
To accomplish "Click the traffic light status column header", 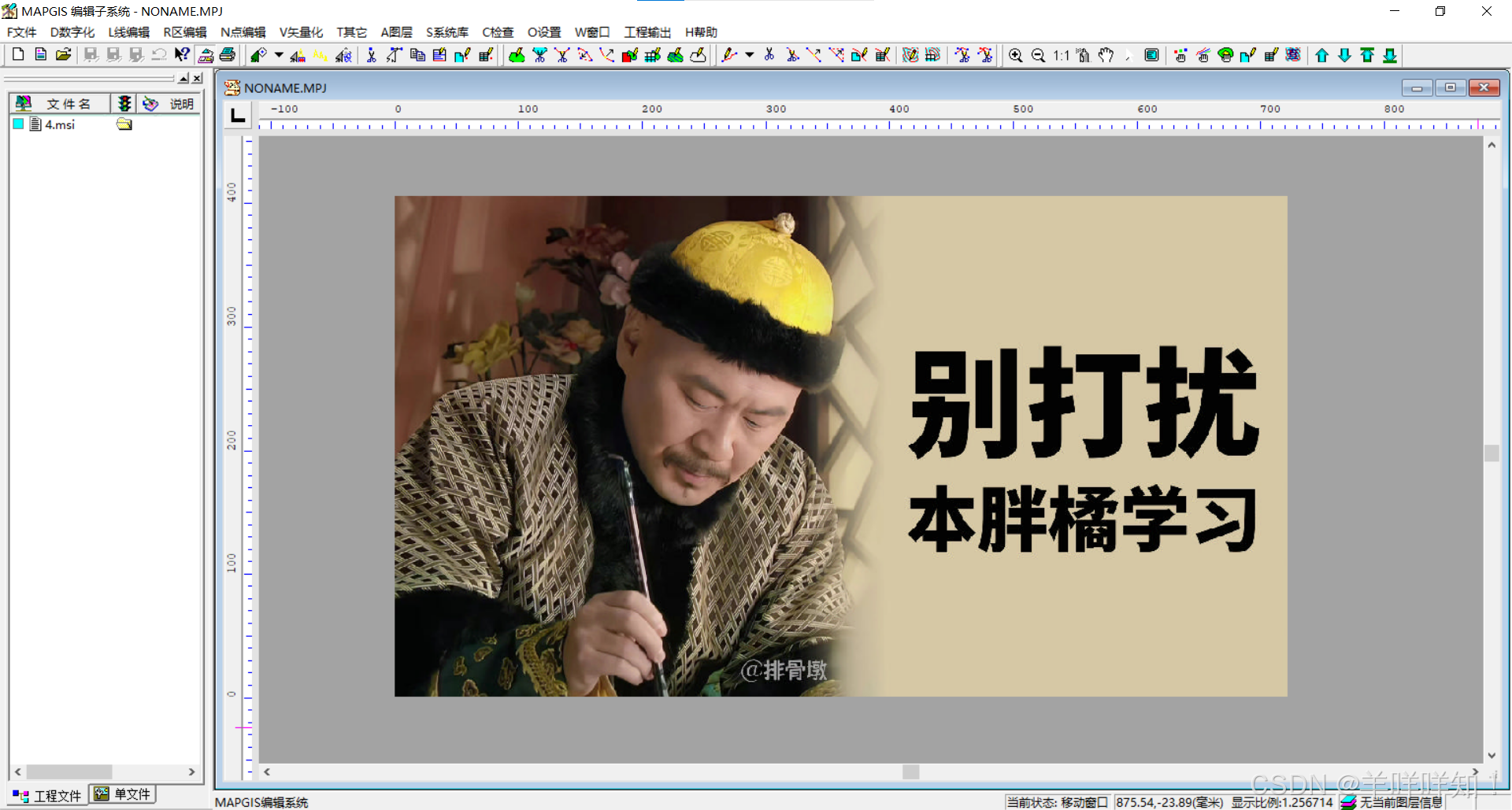I will point(124,103).
